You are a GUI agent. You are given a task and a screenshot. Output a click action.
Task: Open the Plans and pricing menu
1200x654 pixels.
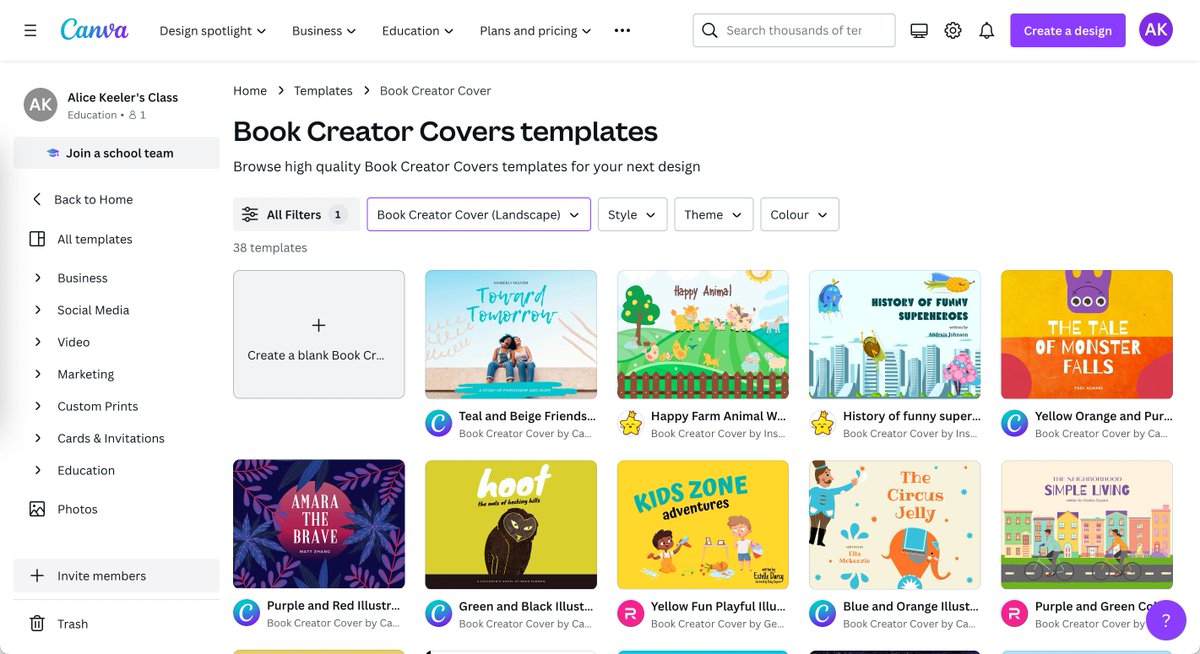(536, 31)
